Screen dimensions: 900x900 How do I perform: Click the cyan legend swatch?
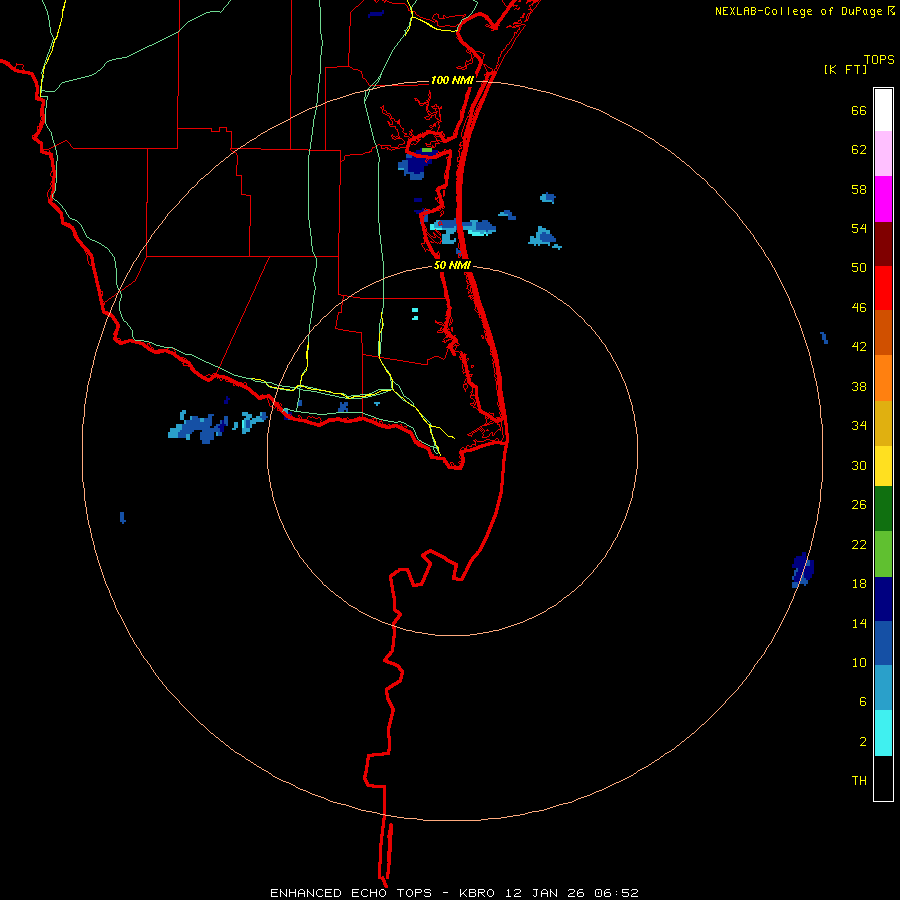[x=883, y=733]
